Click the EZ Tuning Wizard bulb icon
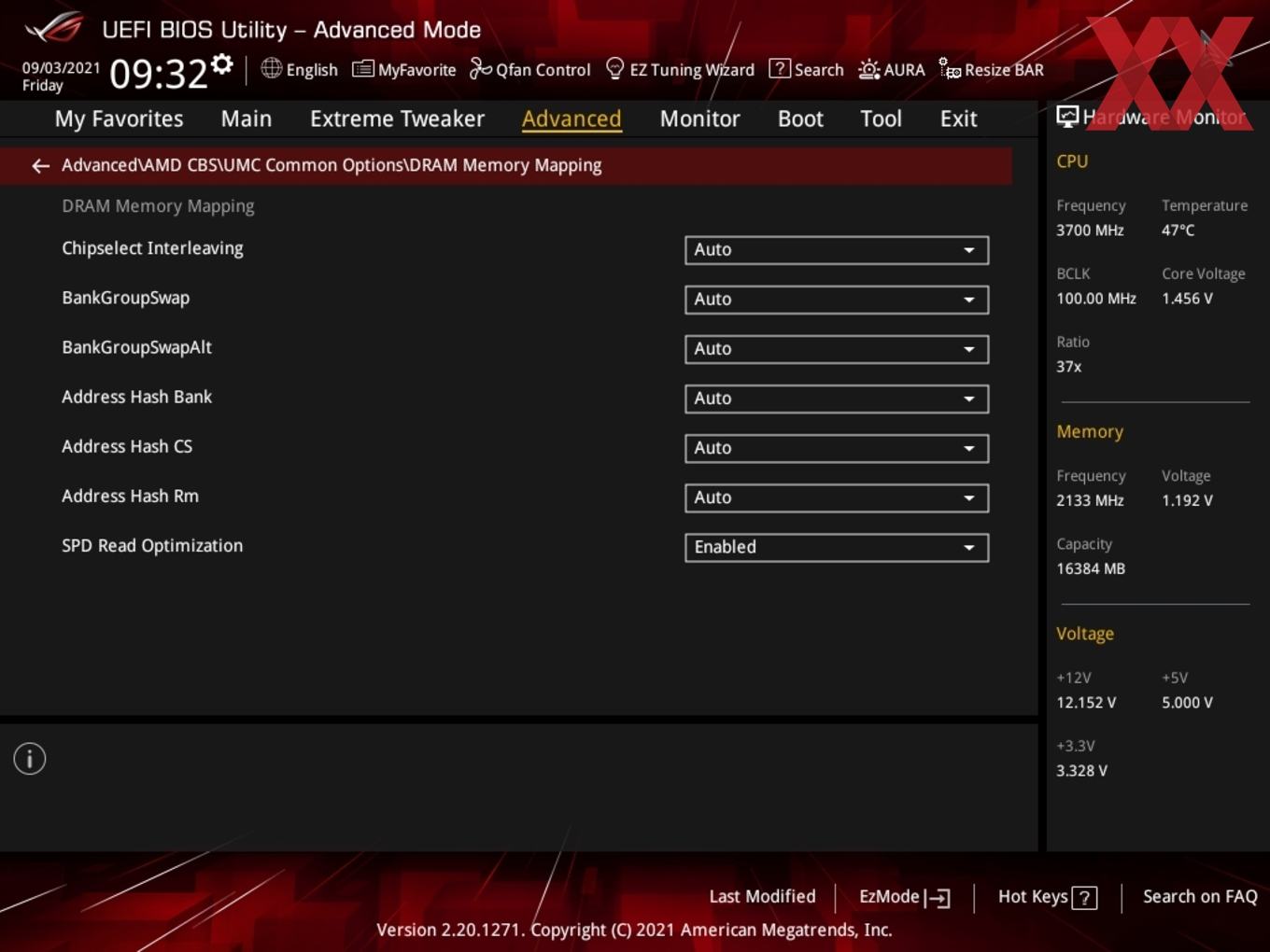Viewport: 1270px width, 952px height. point(614,68)
